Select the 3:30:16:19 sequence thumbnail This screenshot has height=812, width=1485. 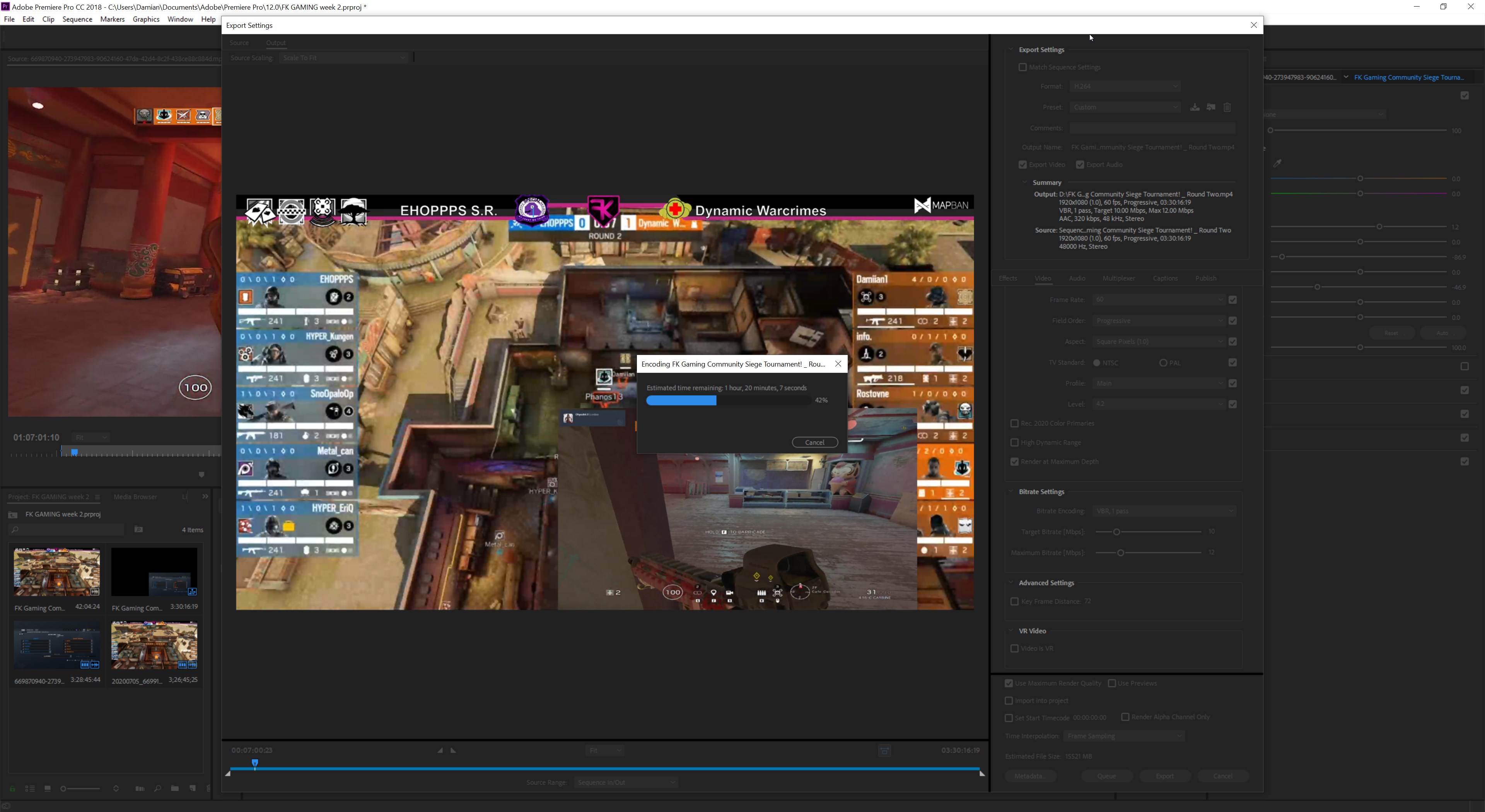[154, 571]
